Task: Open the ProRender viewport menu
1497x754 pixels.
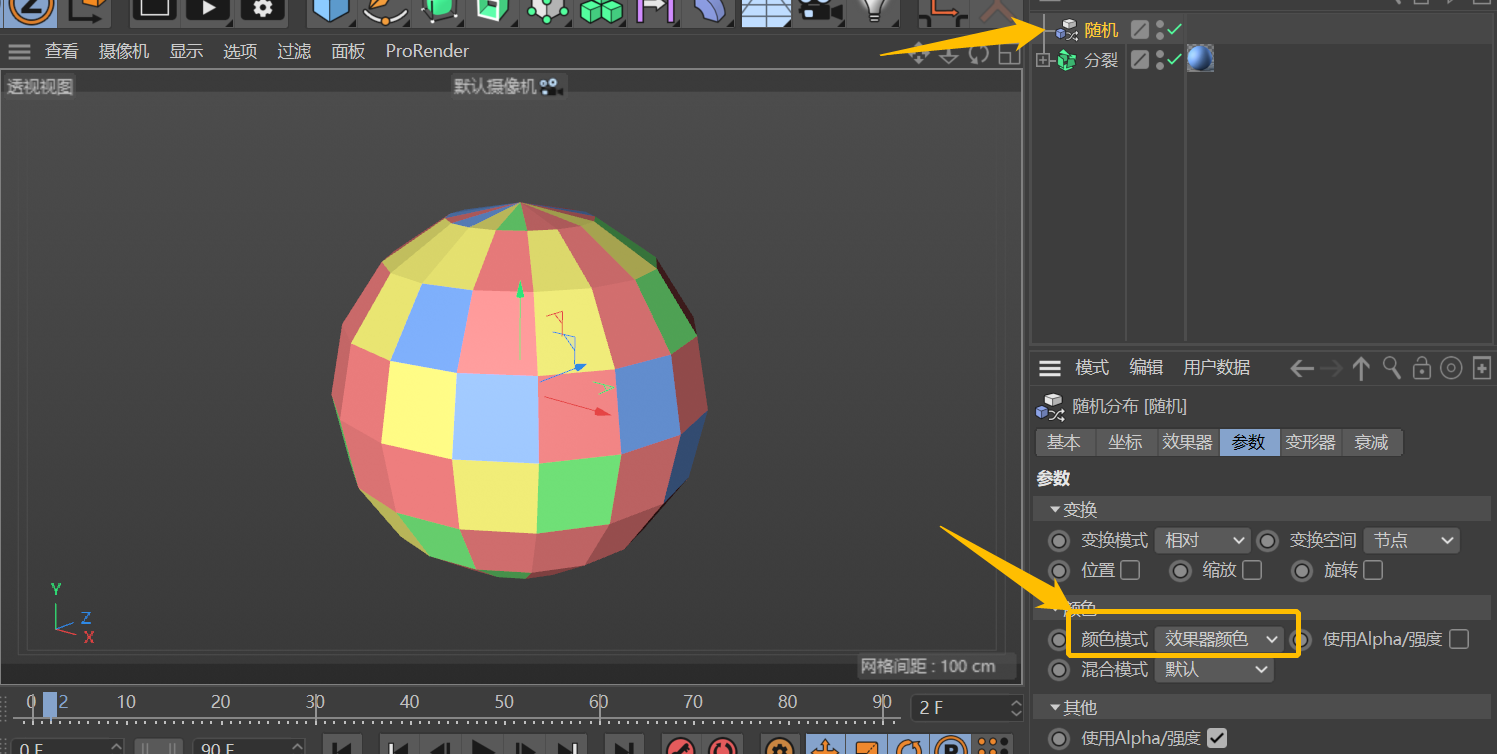Action: [427, 51]
